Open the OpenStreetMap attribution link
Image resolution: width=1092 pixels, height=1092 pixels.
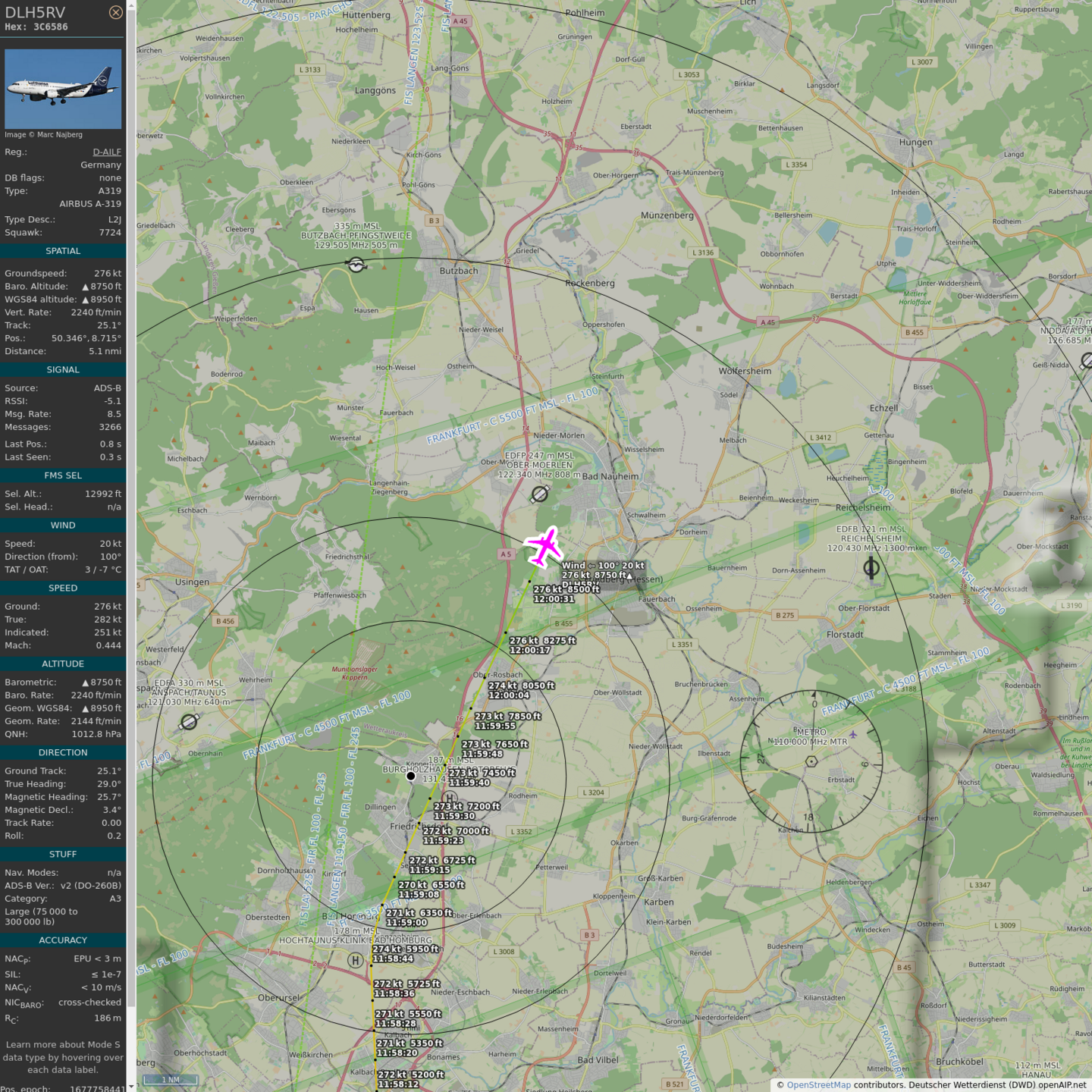pos(818,1084)
